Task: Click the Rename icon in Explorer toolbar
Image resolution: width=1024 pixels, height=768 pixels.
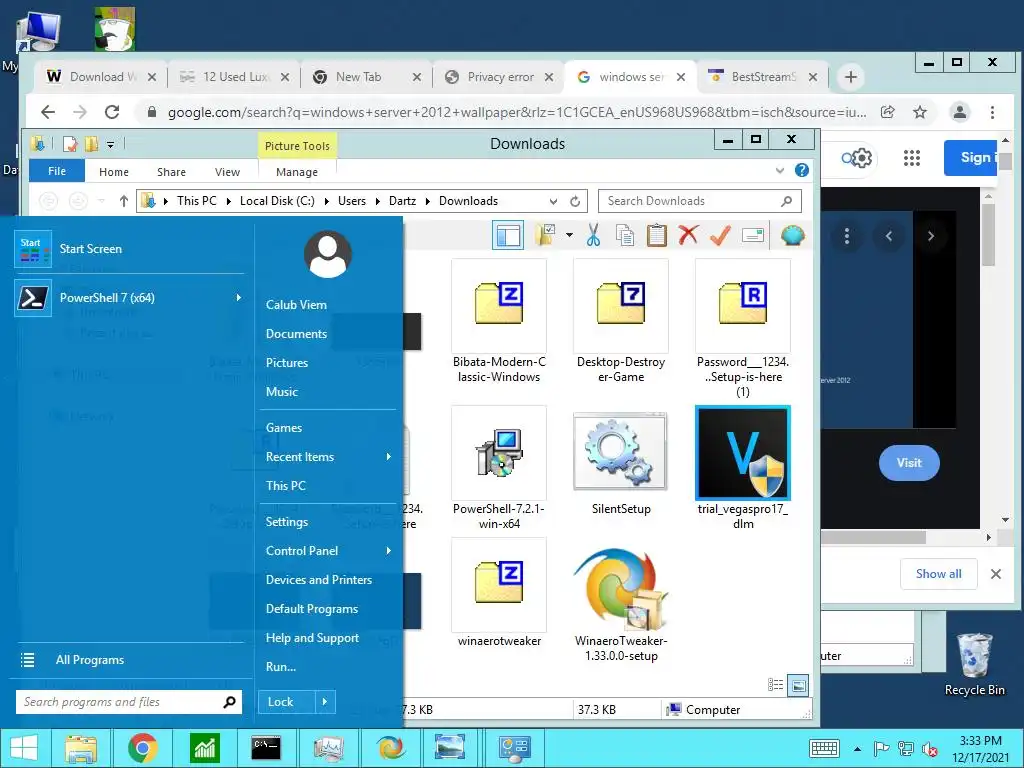Action: pyautogui.click(x=752, y=235)
